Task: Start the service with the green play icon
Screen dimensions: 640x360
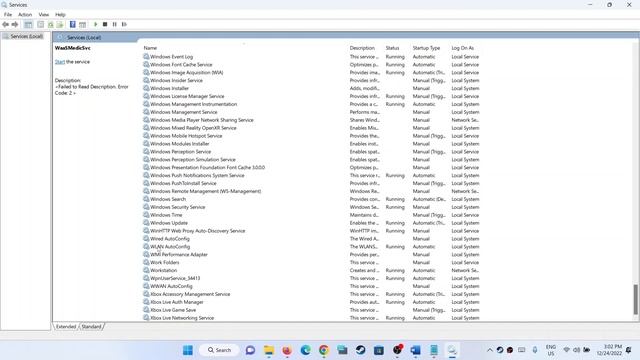Action: (96, 24)
